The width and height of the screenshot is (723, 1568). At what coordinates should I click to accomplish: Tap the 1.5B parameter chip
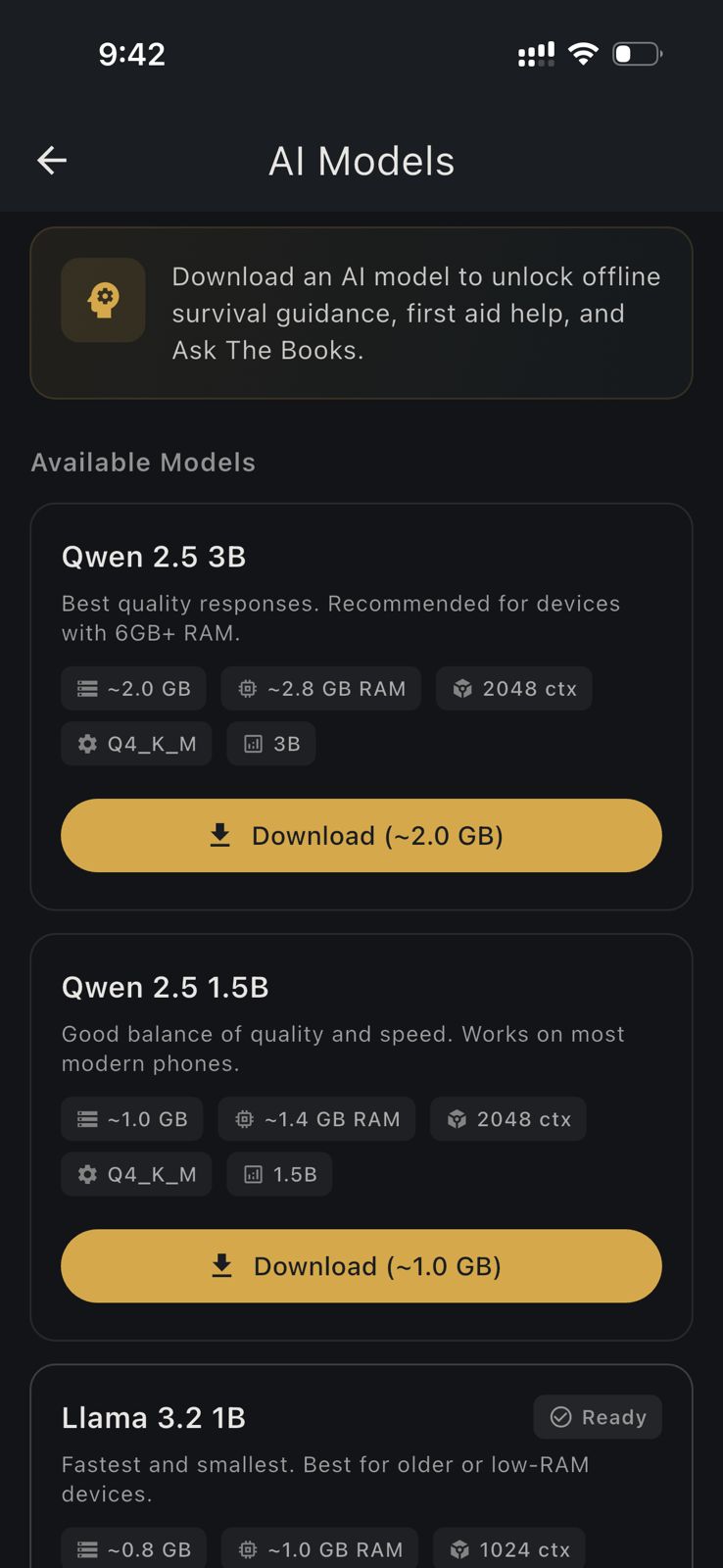[279, 1173]
